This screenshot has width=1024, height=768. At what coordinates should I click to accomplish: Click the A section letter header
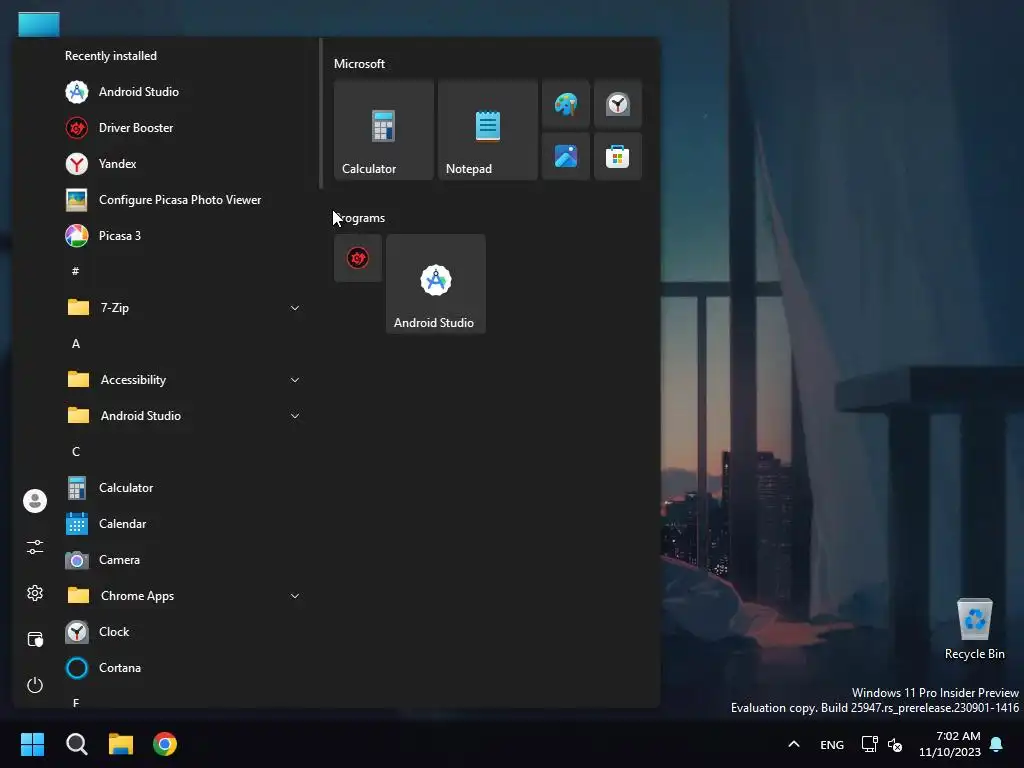[76, 344]
